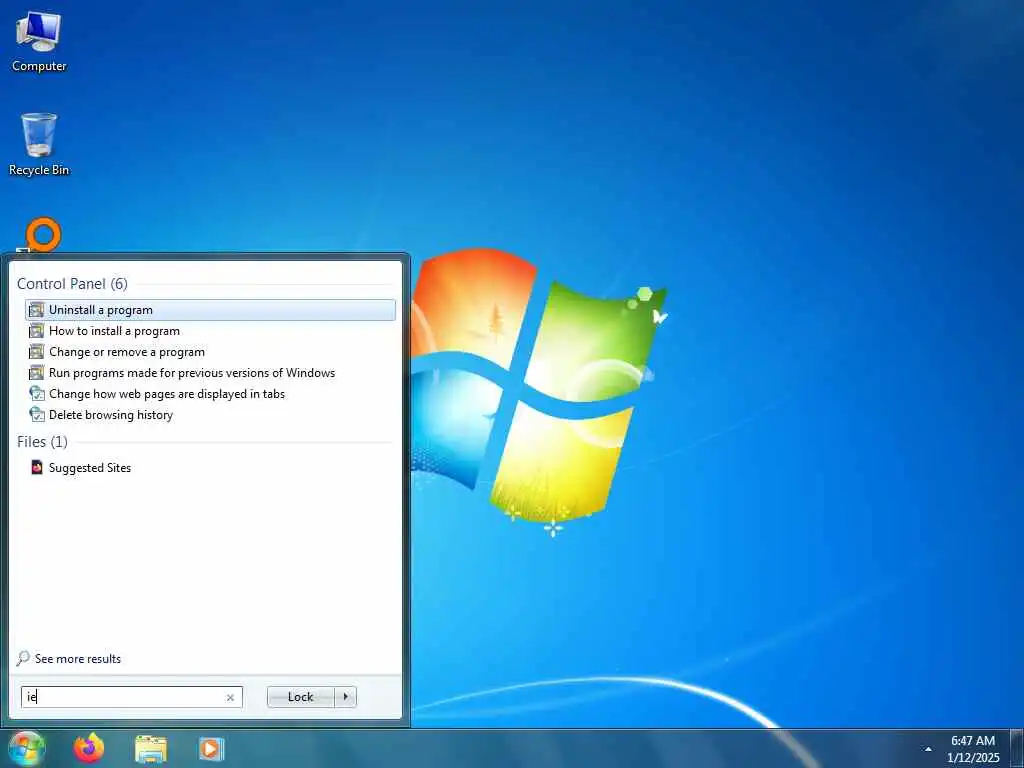Click the icon beside Uninstall a program
The width and height of the screenshot is (1024, 768).
pos(37,310)
